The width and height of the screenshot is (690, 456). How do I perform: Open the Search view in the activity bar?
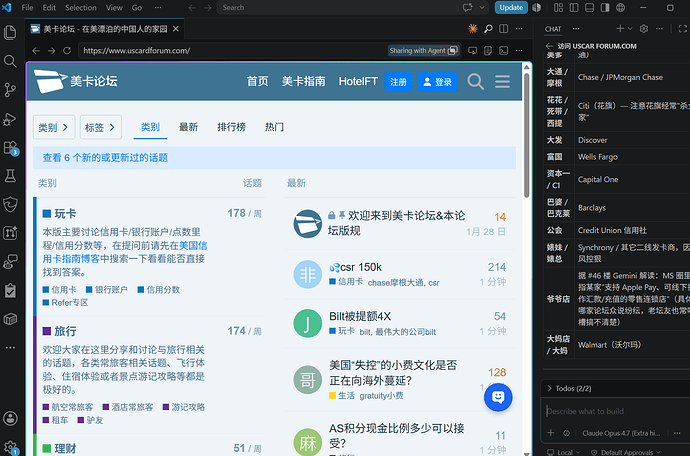(x=10, y=61)
